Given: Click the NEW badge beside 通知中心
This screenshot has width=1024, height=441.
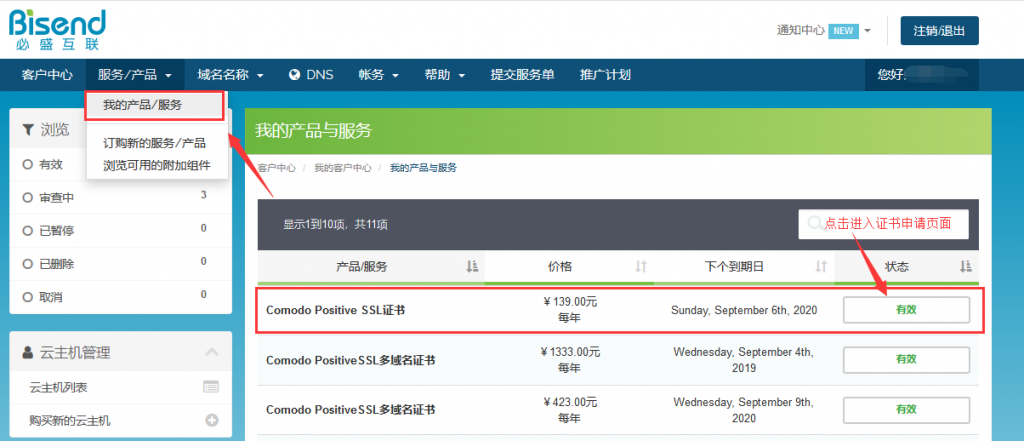Looking at the screenshot, I should [843, 31].
